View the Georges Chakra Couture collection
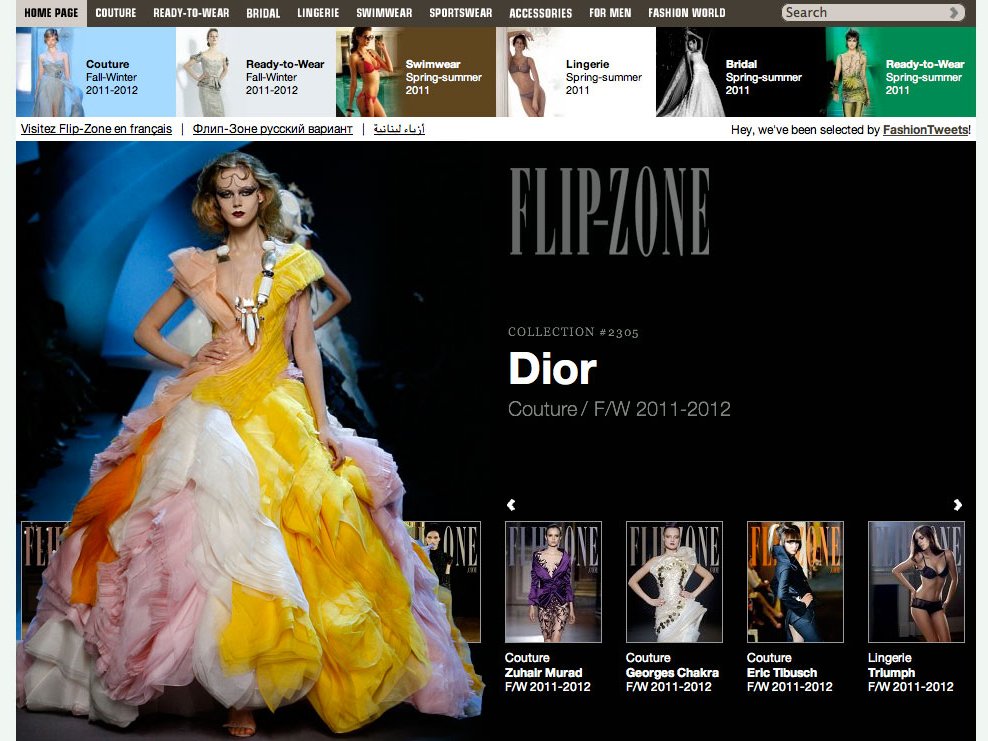 point(674,581)
